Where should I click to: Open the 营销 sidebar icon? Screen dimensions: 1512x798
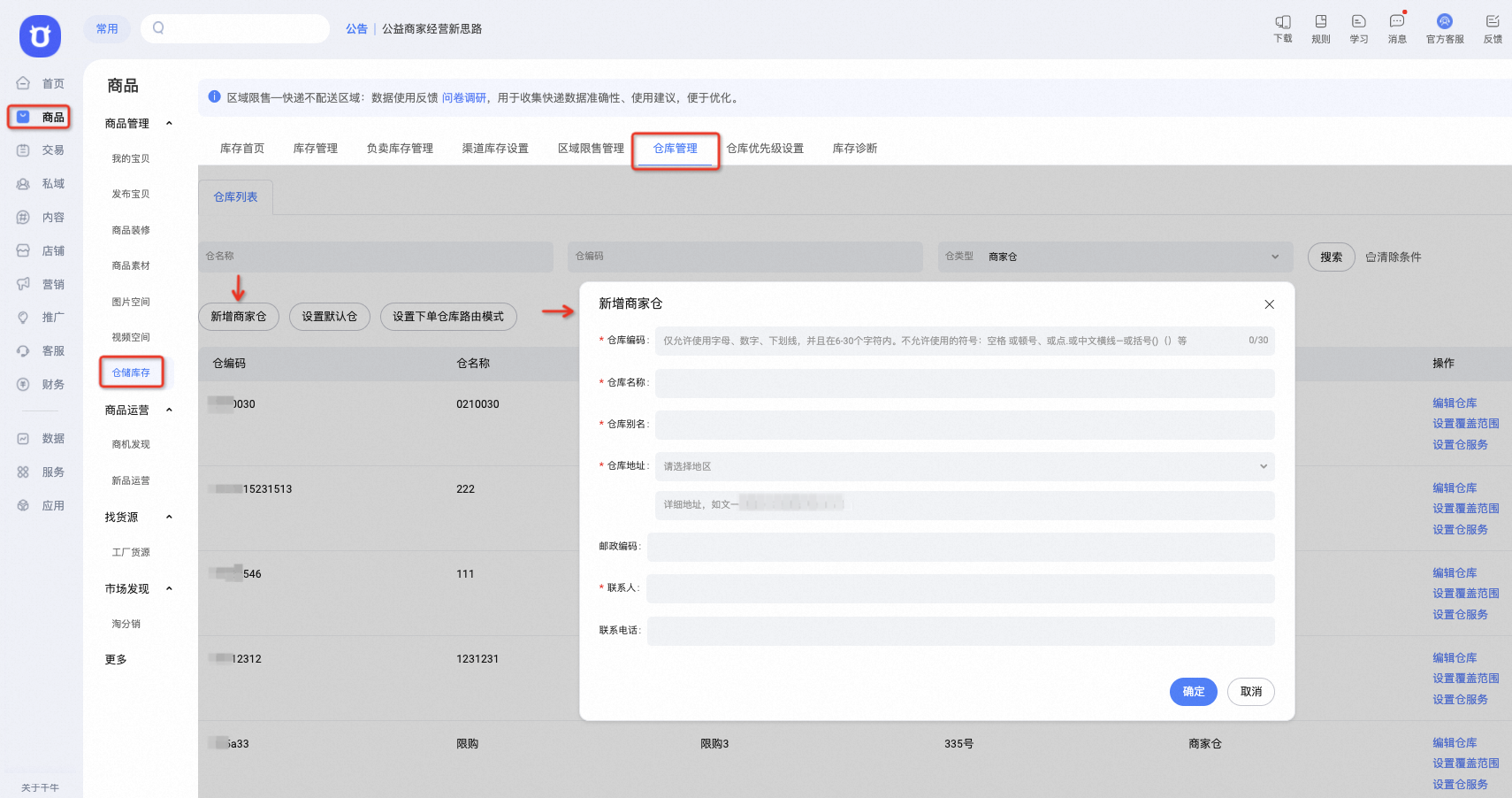(23, 284)
